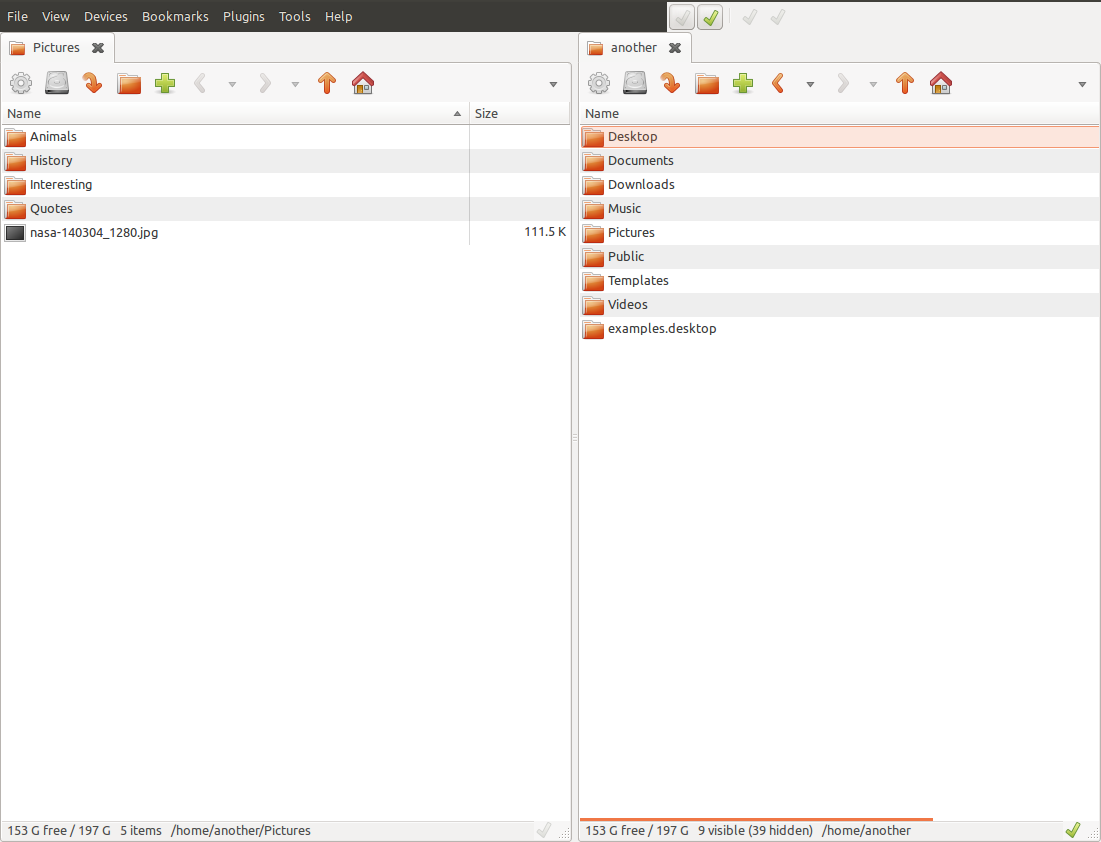Image resolution: width=1101 pixels, height=842 pixels.
Task: Open the Plugins menu
Action: click(244, 16)
